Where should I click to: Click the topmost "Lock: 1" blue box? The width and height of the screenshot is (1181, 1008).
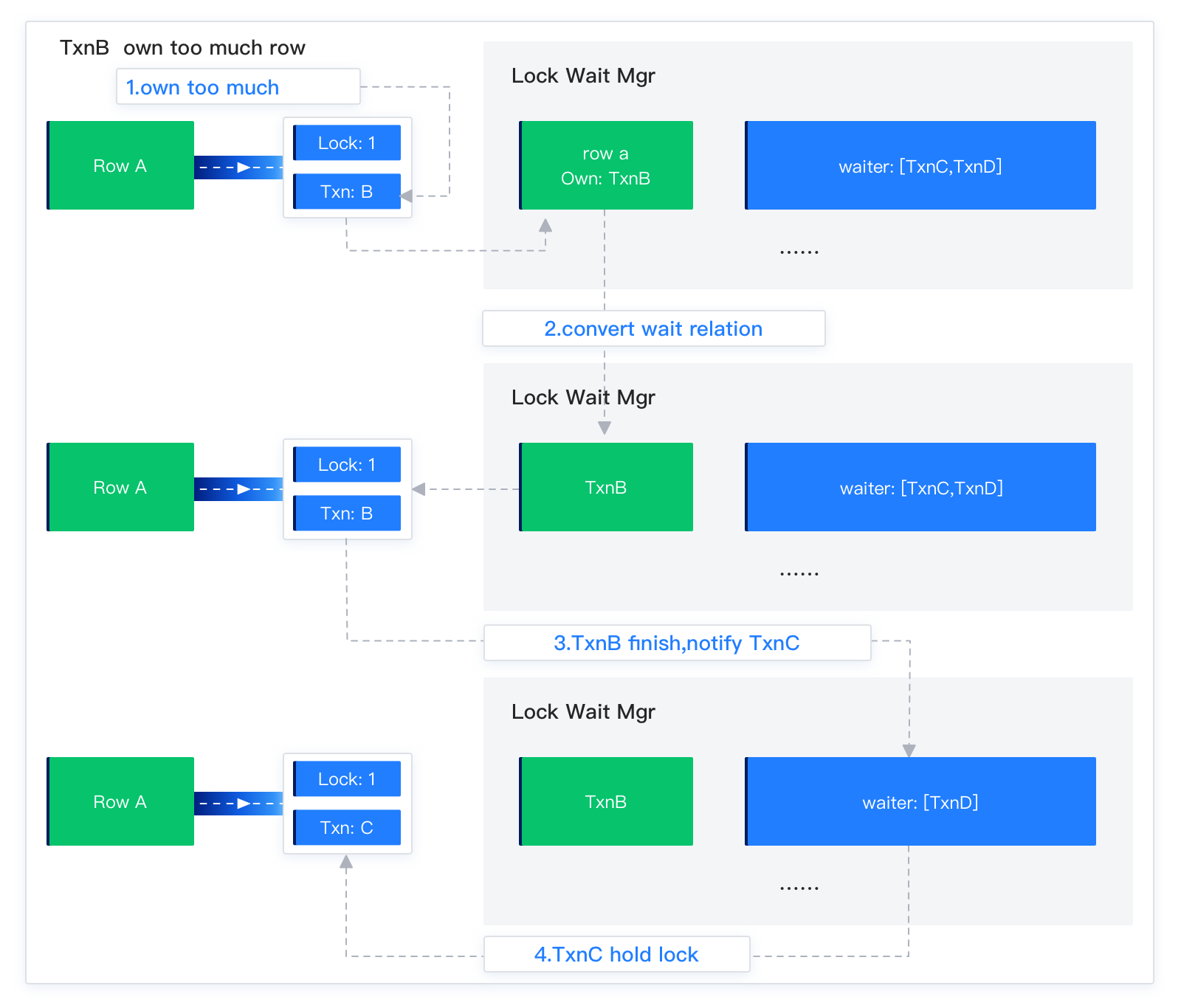click(x=347, y=142)
